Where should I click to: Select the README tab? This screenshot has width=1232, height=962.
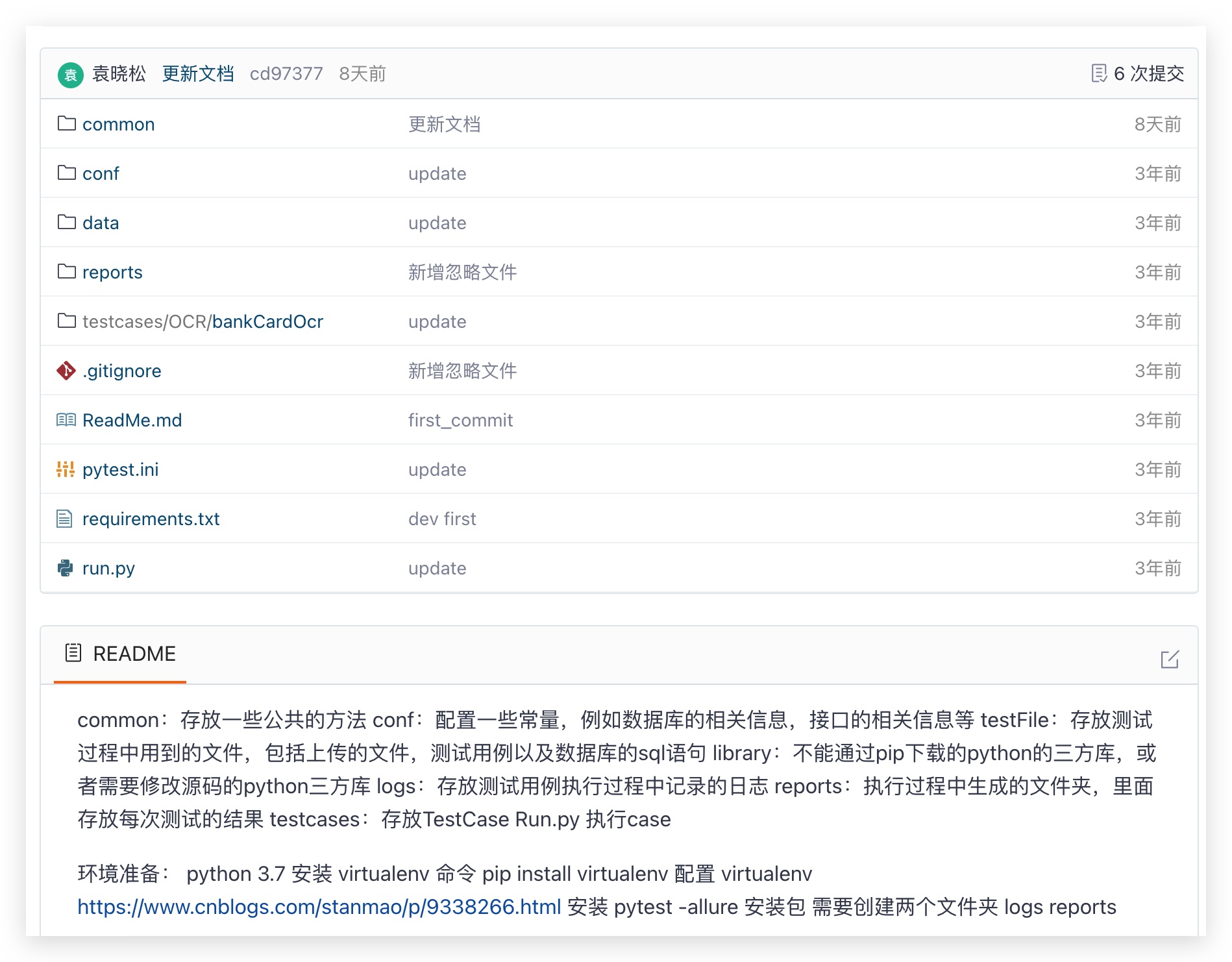coord(120,654)
